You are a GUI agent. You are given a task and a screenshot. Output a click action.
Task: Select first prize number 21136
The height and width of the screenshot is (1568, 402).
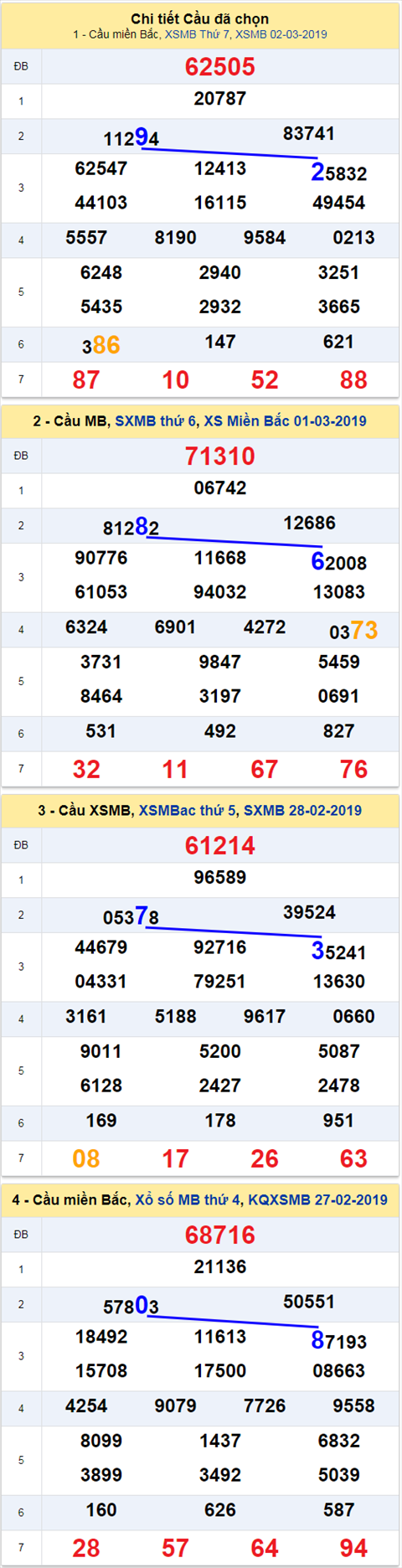coord(220,1267)
